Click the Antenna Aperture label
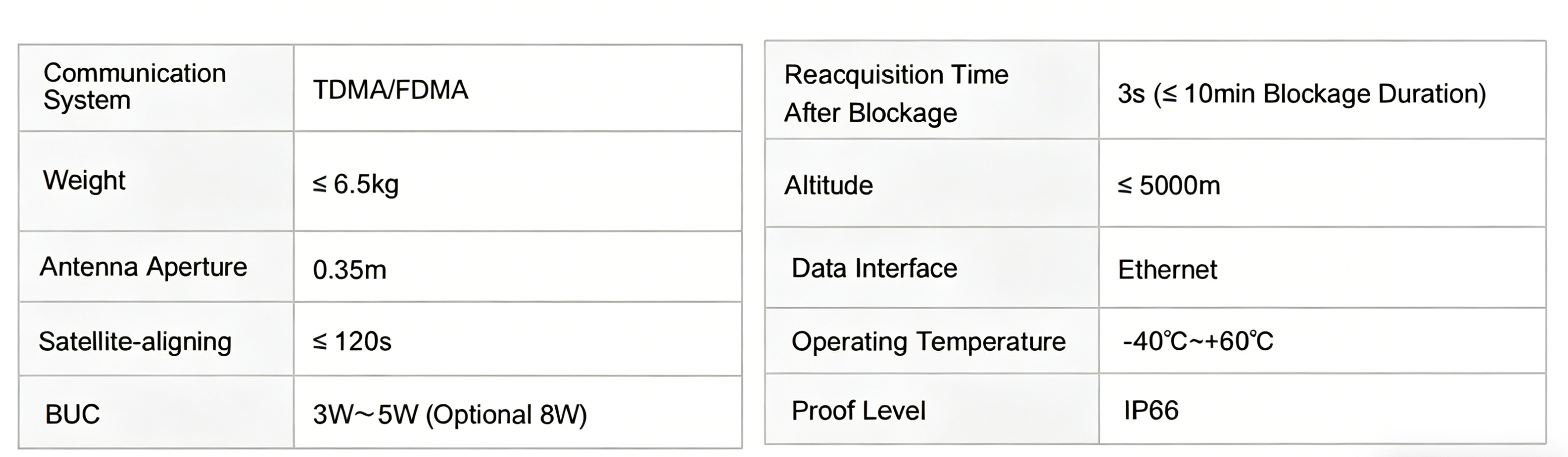 pos(144,267)
